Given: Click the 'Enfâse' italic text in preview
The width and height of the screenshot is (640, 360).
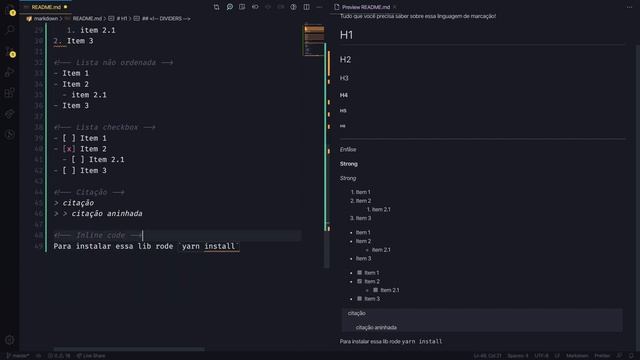Looking at the screenshot, I should [x=348, y=149].
